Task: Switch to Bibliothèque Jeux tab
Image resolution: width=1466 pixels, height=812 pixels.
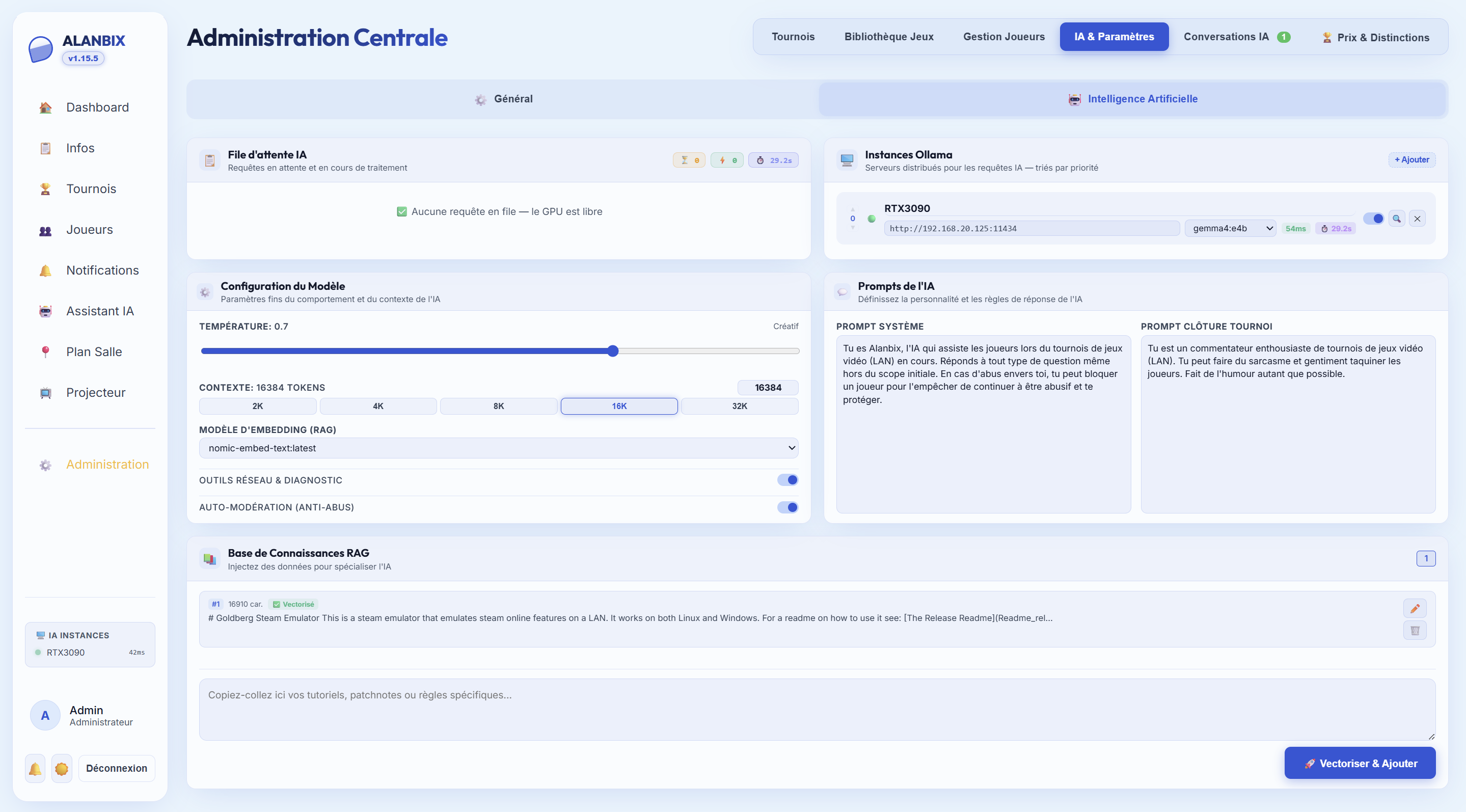Action: pos(889,37)
